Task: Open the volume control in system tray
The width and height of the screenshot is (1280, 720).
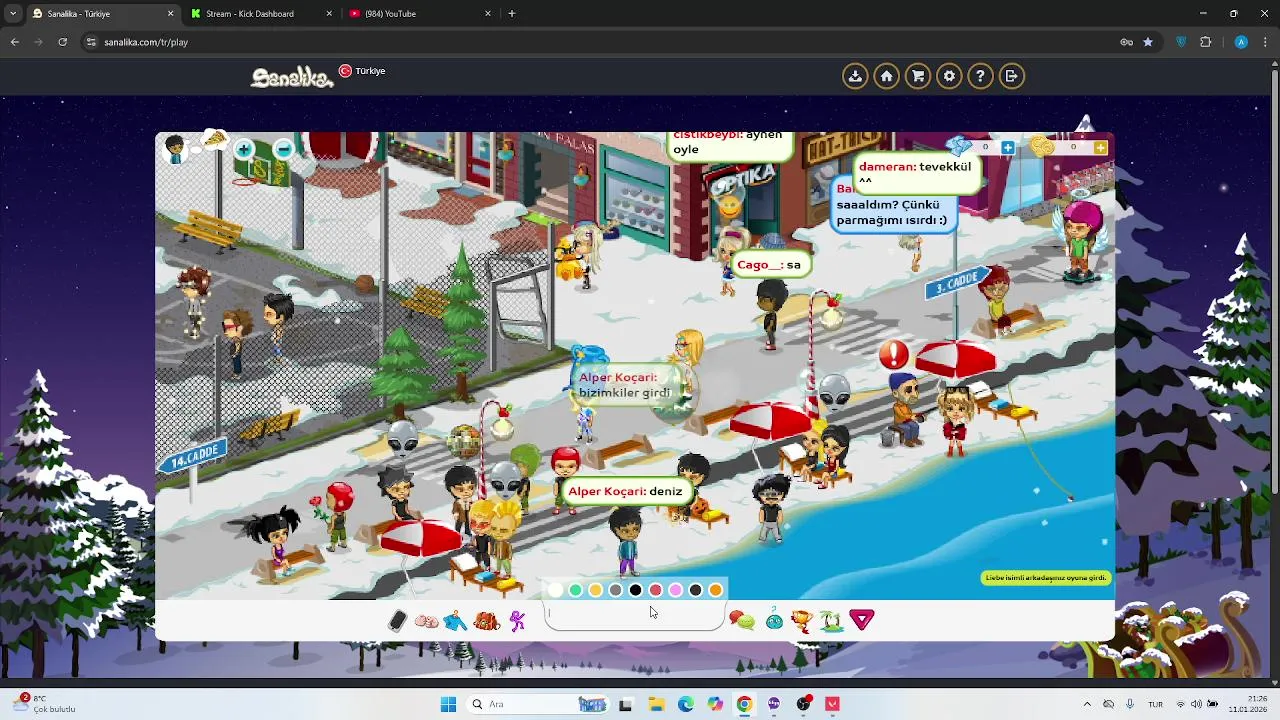Action: coord(1196,704)
